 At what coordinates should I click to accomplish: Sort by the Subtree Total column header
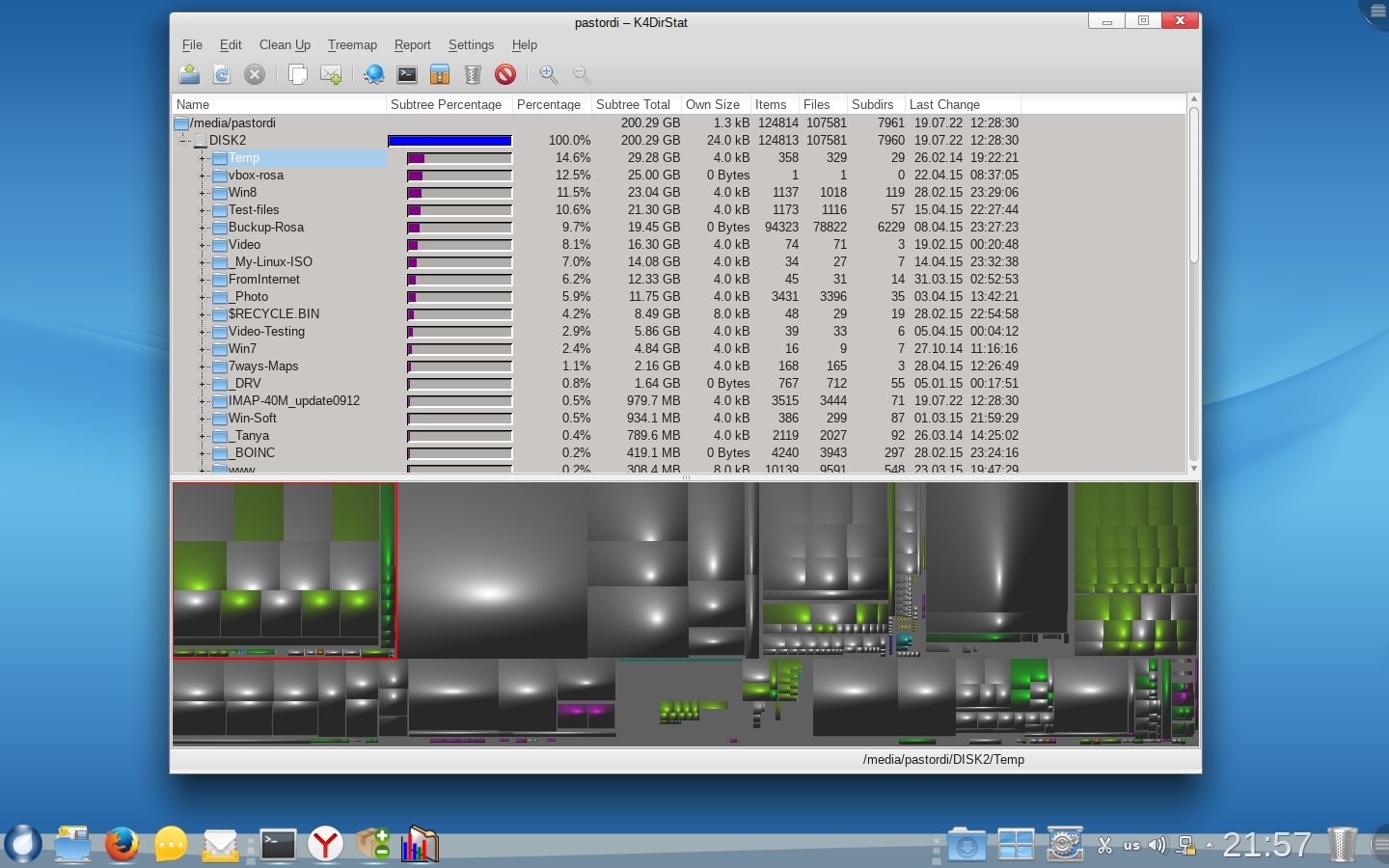[633, 104]
